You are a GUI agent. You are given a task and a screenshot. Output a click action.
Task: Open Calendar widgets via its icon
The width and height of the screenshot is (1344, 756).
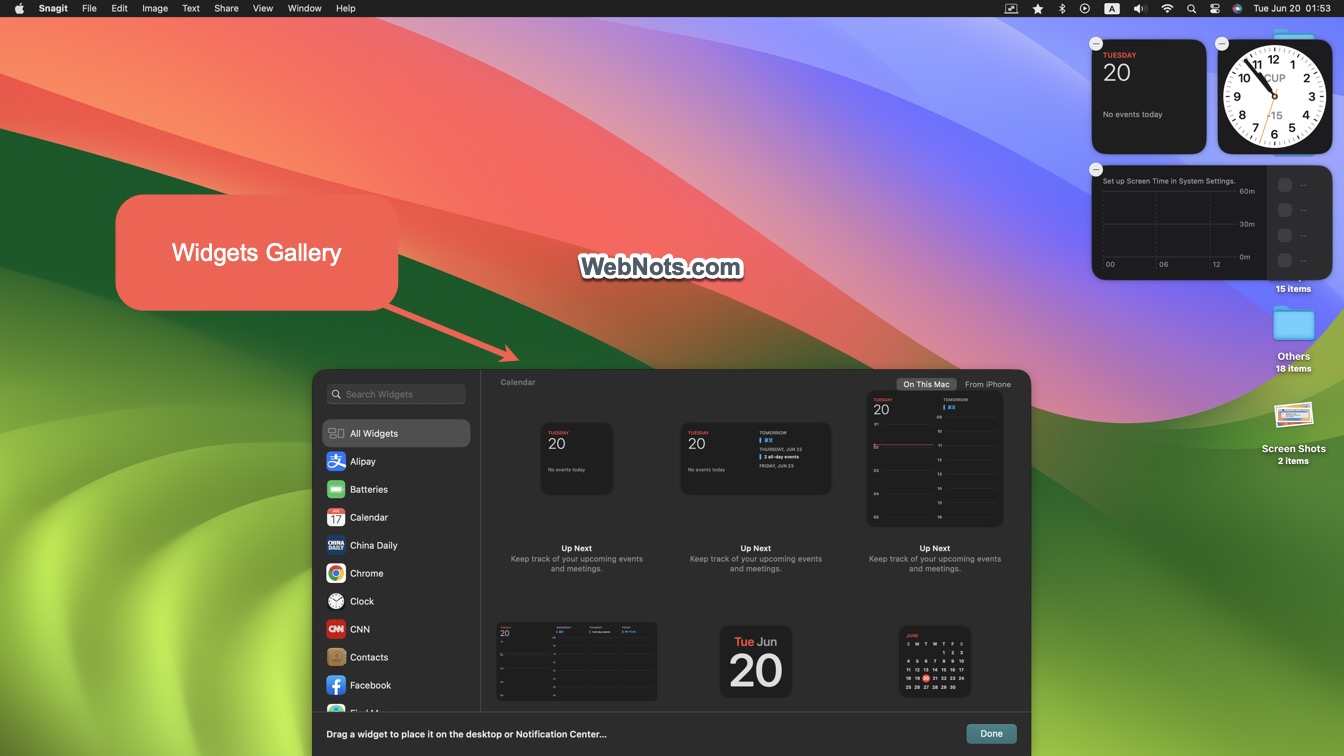336,517
